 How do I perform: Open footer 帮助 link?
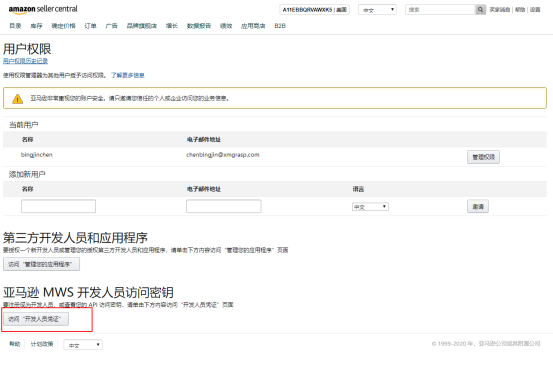coord(15,344)
